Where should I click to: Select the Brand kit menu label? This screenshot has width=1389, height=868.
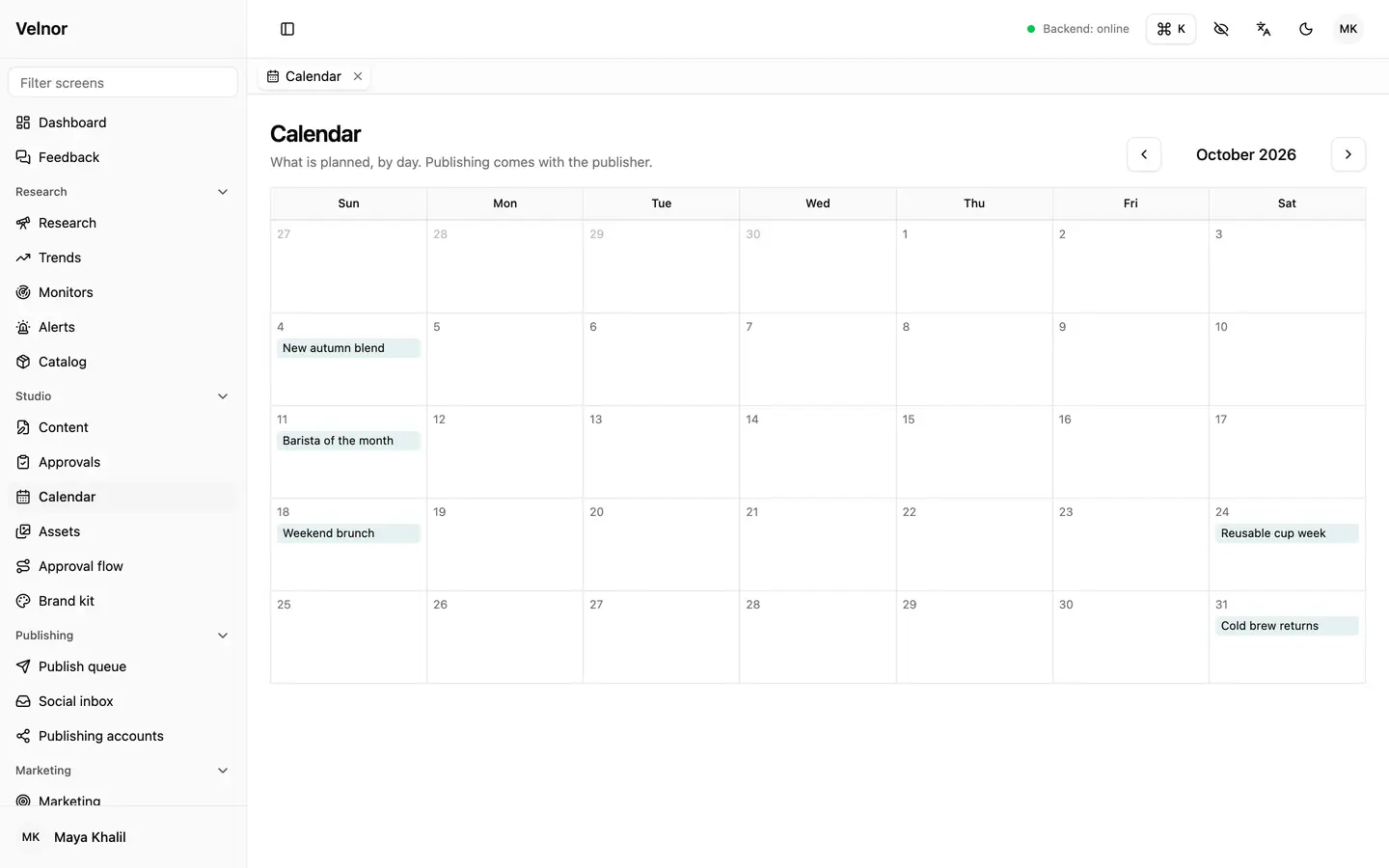[x=67, y=601]
